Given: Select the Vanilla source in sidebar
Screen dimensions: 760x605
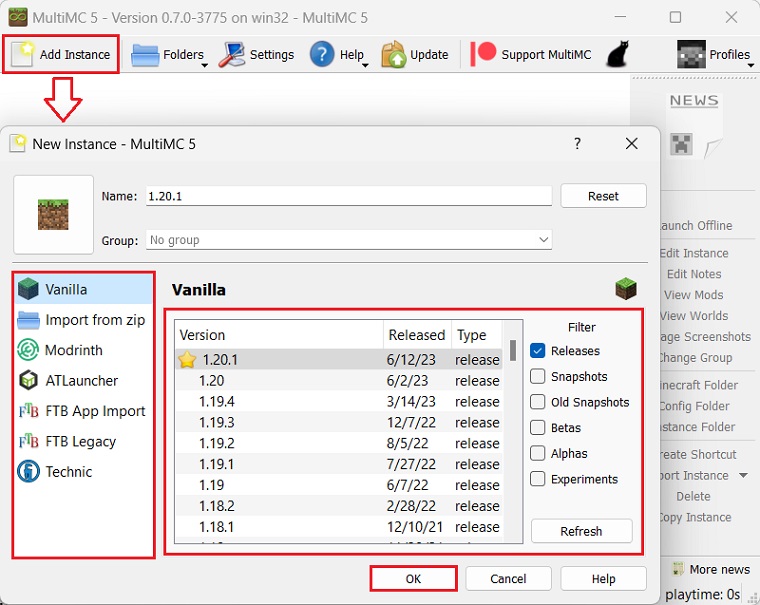Looking at the screenshot, I should pyautogui.click(x=83, y=289).
